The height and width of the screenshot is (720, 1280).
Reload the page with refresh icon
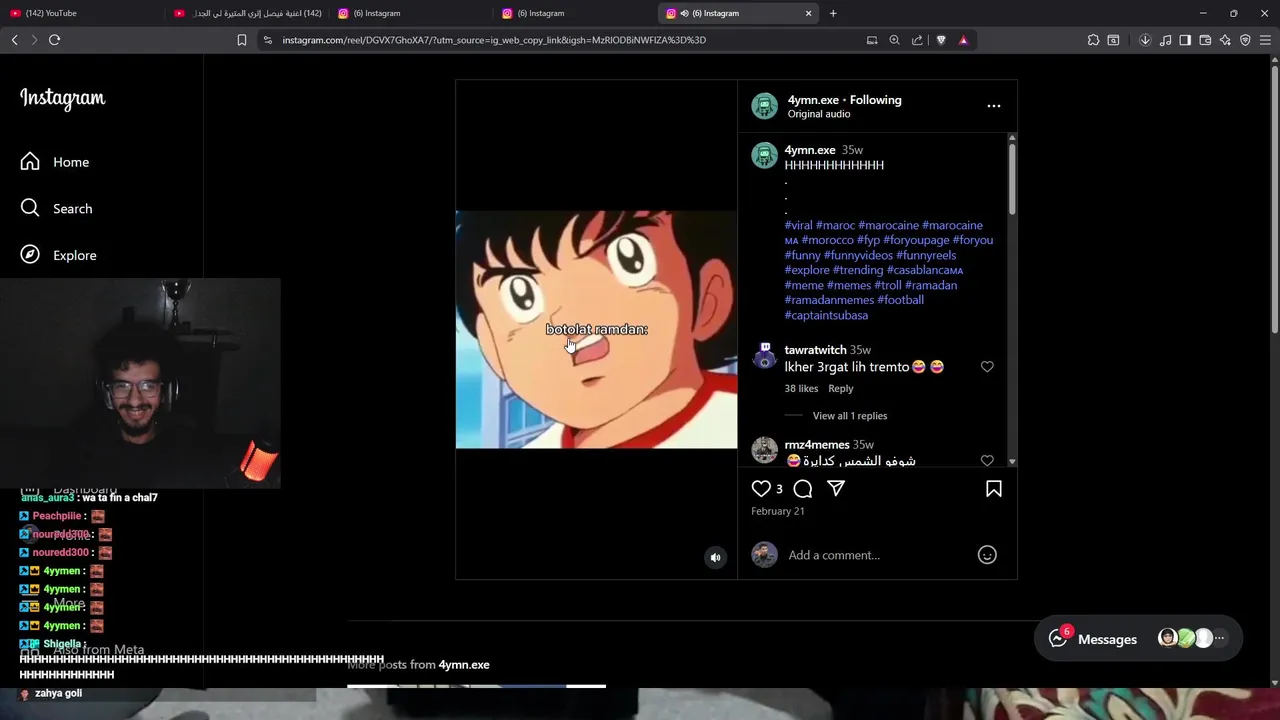tap(54, 40)
